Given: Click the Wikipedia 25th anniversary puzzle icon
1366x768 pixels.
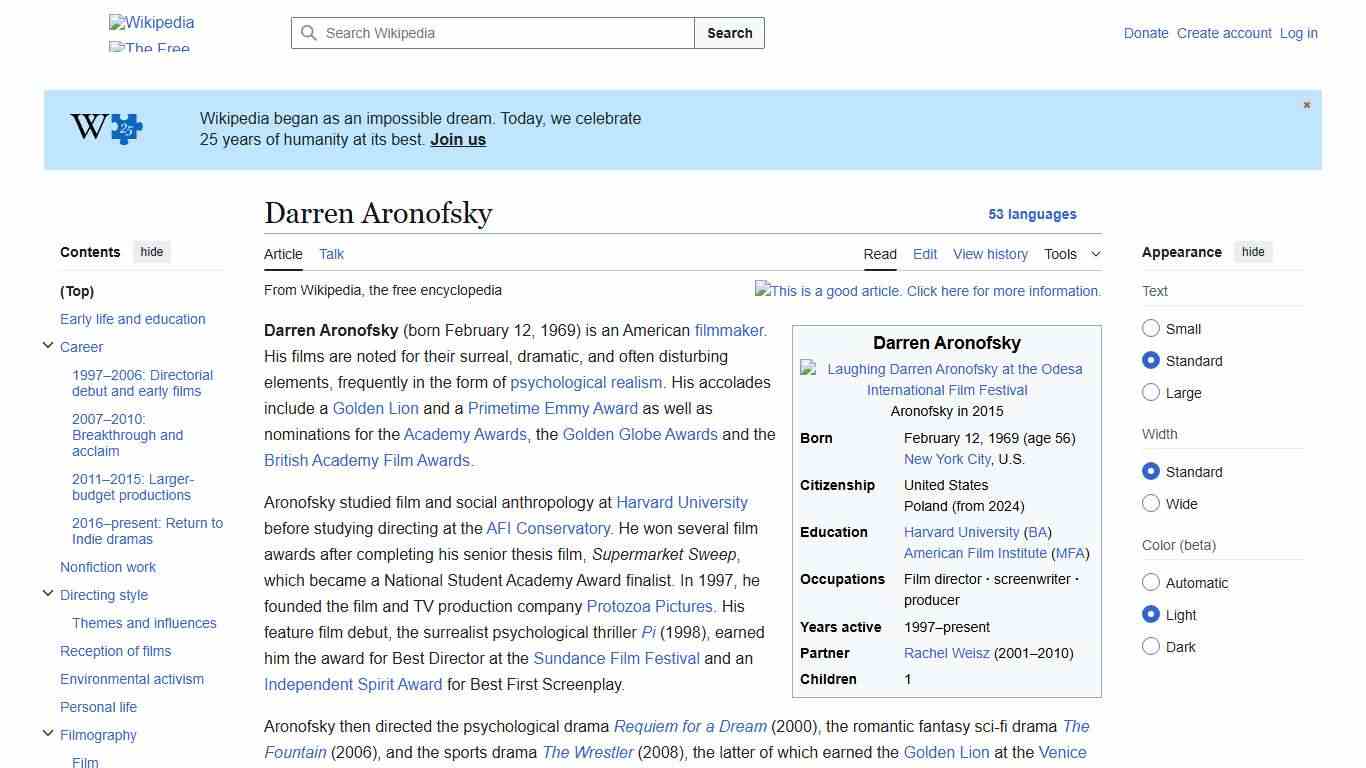Looking at the screenshot, I should coord(123,128).
